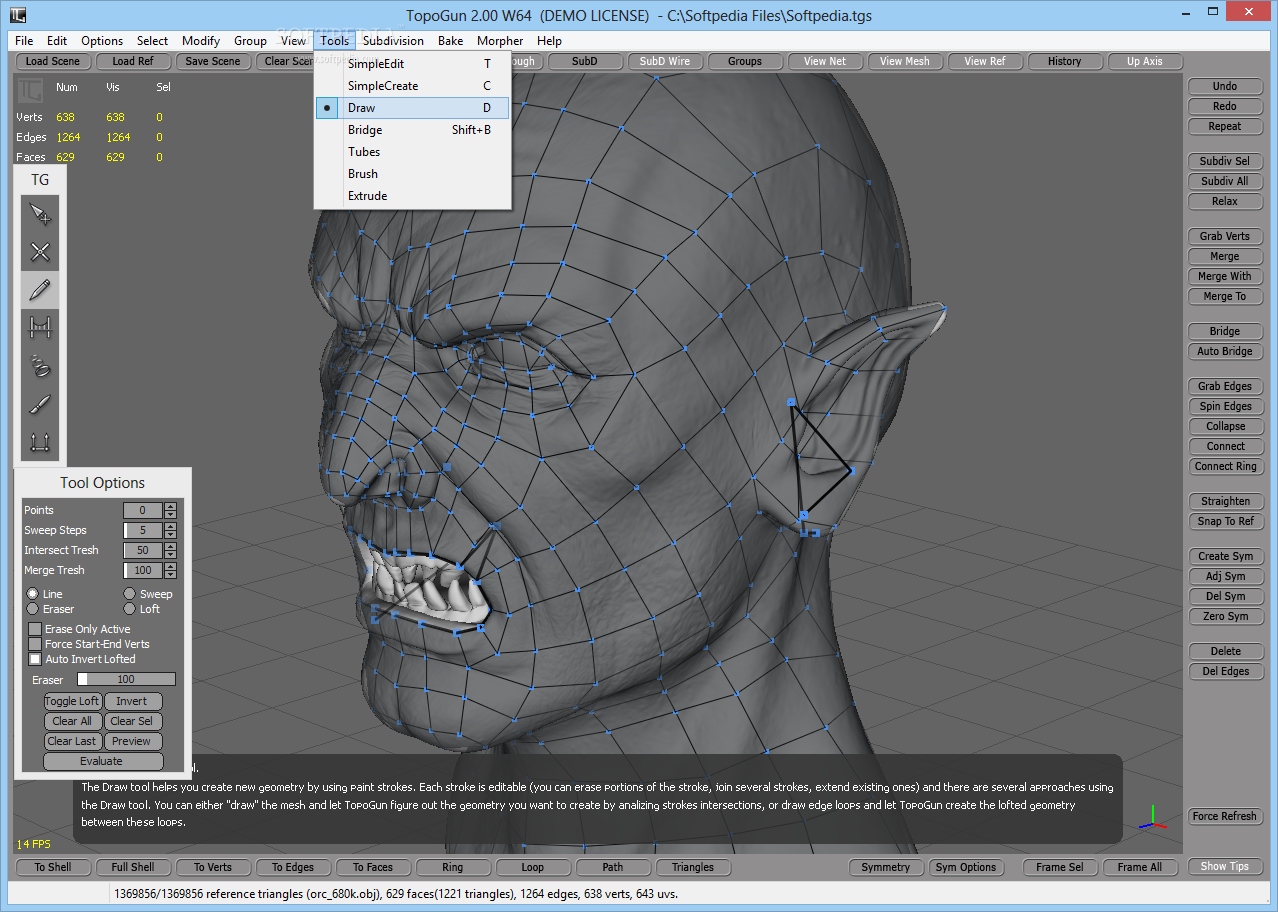Open the Edit menu
The width and height of the screenshot is (1278, 912).
(57, 41)
